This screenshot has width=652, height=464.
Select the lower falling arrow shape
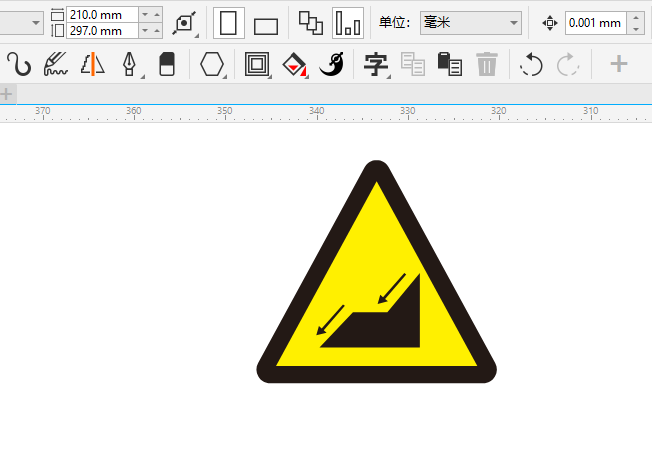330,320
